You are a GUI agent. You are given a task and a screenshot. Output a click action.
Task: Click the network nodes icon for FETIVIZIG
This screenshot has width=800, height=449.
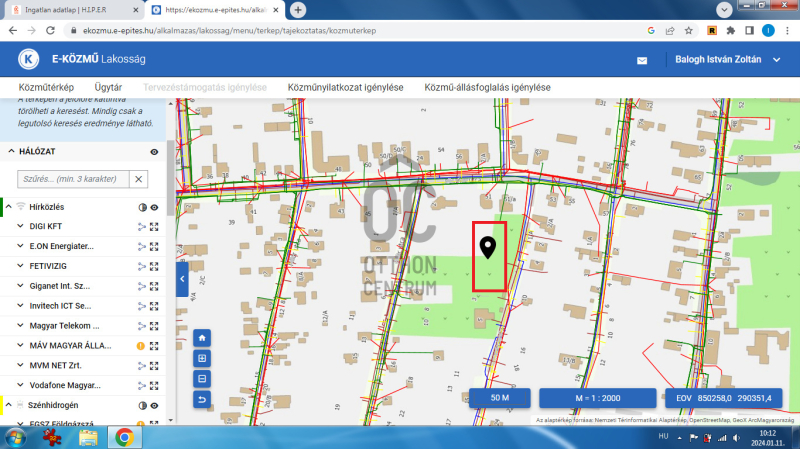pyautogui.click(x=141, y=266)
